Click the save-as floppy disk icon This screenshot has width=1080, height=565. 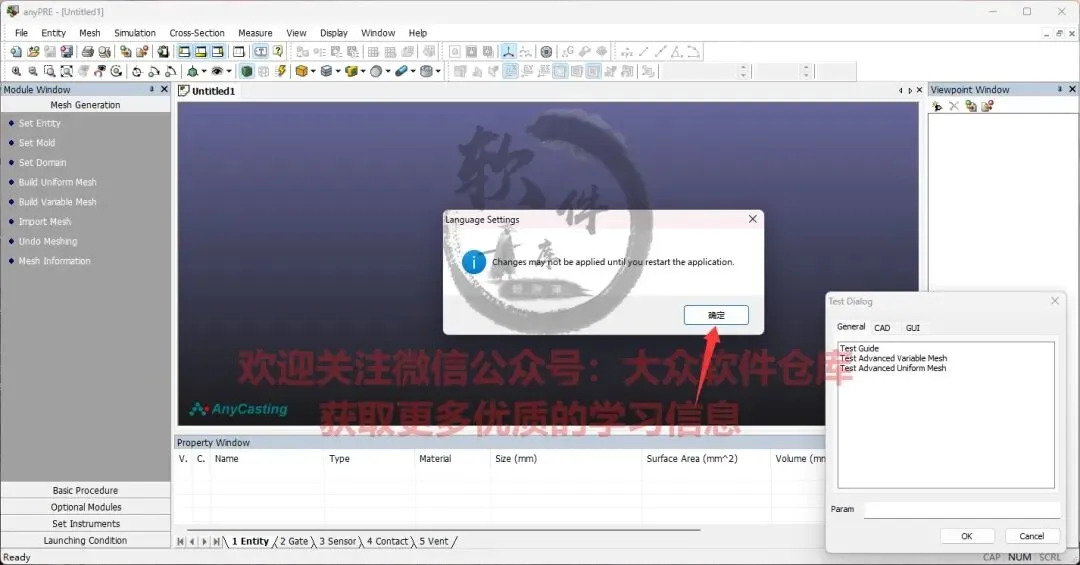click(67, 52)
